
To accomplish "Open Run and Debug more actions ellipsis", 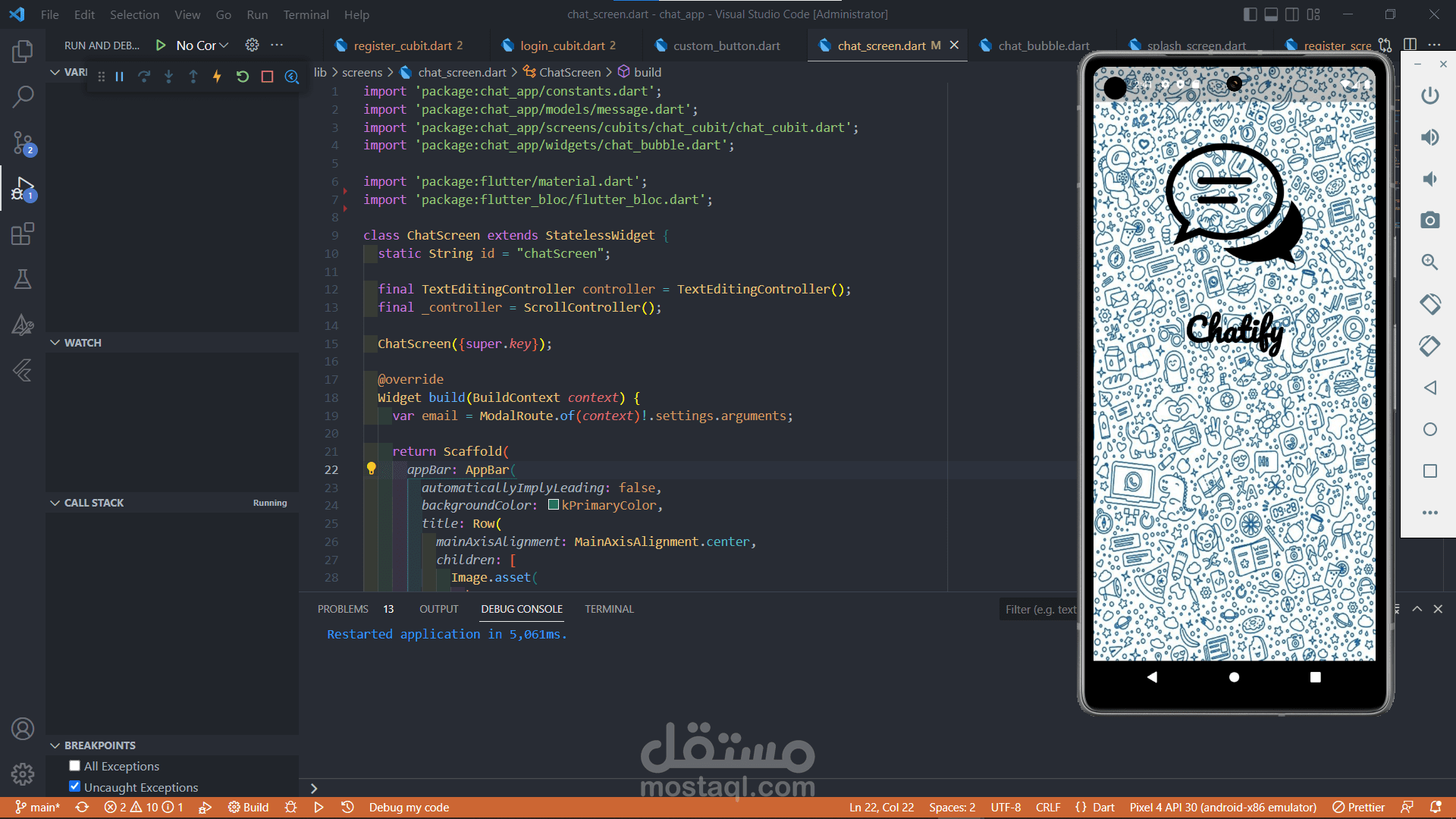I will [277, 45].
